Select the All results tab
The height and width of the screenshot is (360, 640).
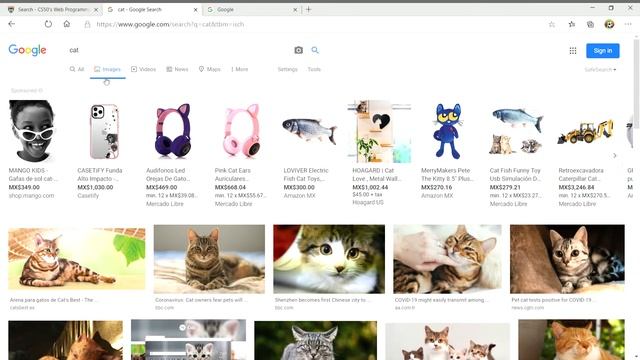(77, 69)
